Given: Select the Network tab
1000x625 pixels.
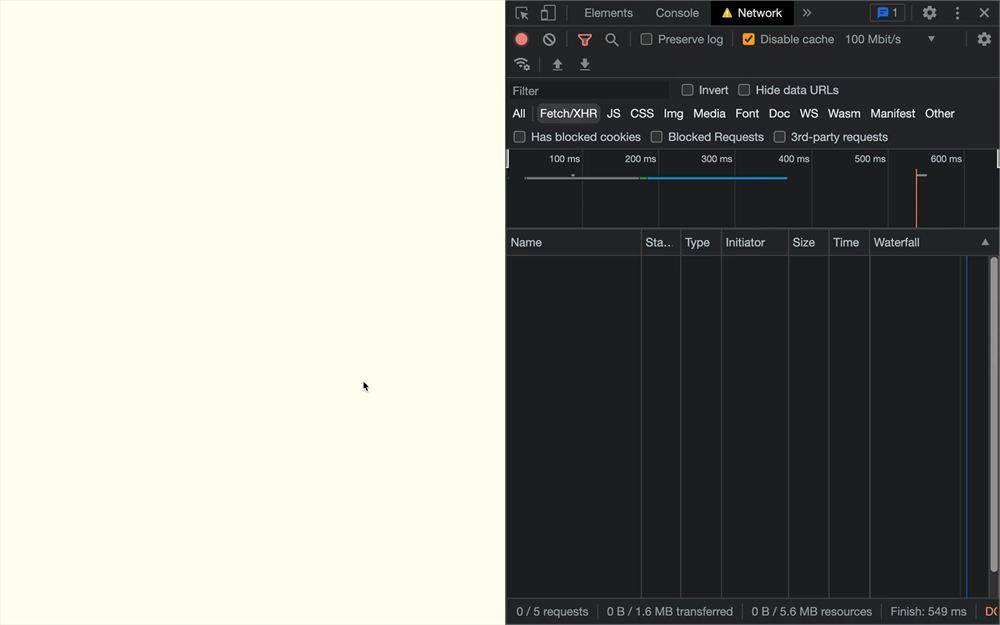Looking at the screenshot, I should tap(752, 13).
